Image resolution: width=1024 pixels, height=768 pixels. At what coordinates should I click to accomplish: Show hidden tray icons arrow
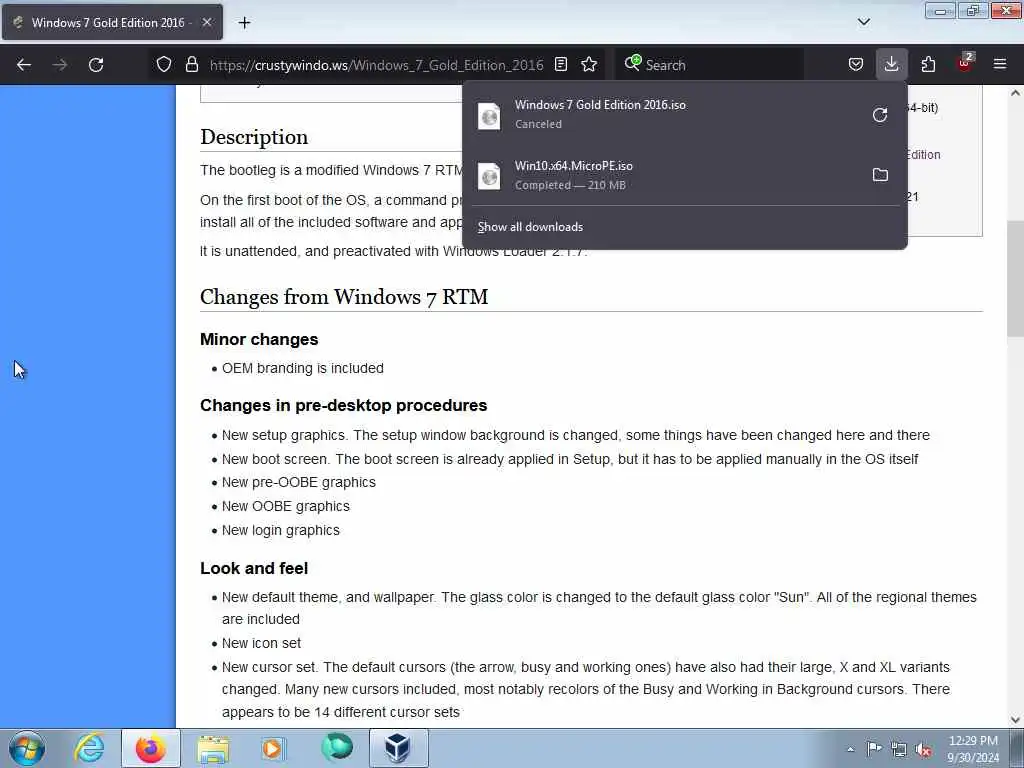coord(850,750)
